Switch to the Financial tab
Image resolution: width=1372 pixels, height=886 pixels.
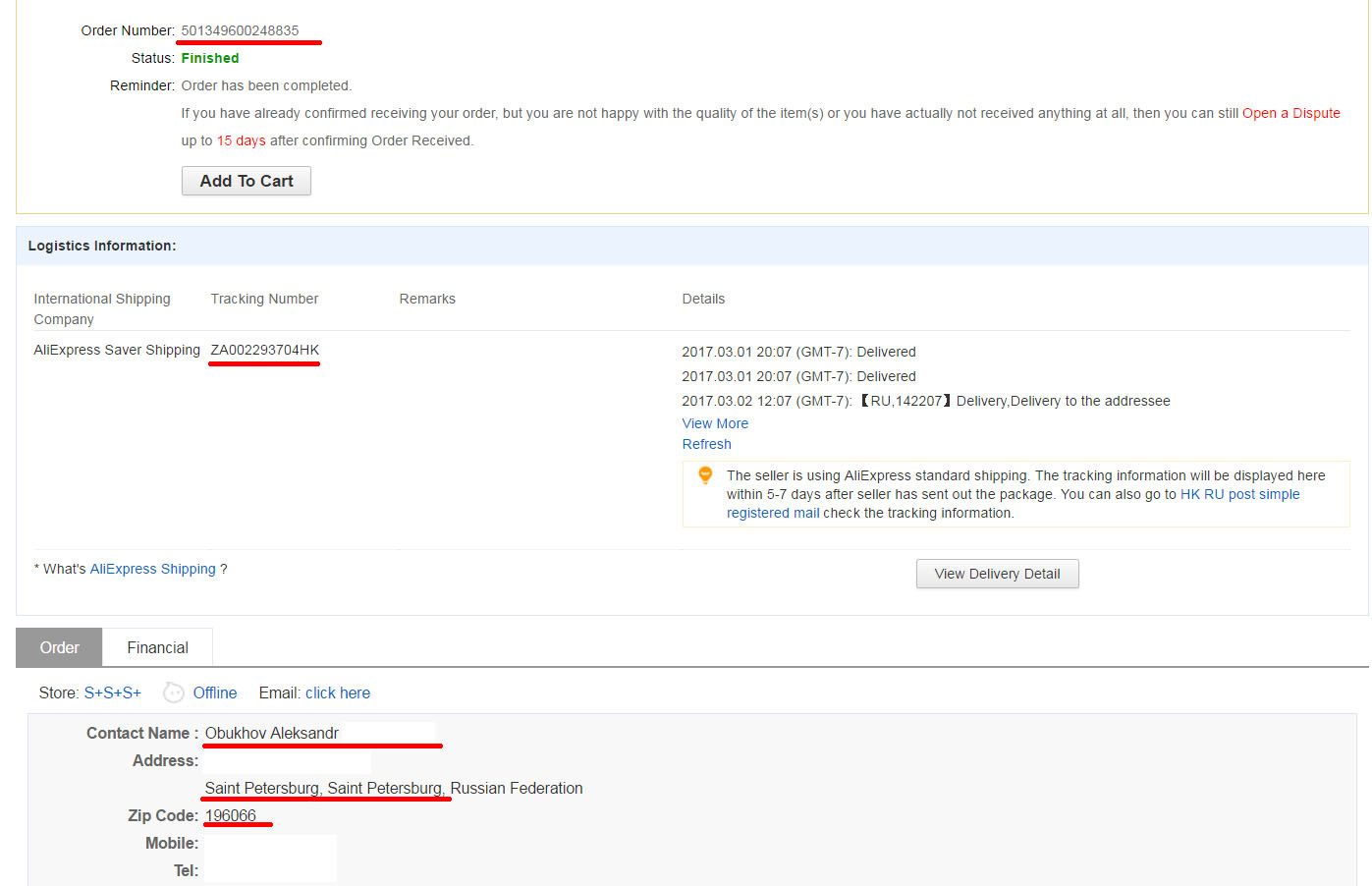coord(157,647)
